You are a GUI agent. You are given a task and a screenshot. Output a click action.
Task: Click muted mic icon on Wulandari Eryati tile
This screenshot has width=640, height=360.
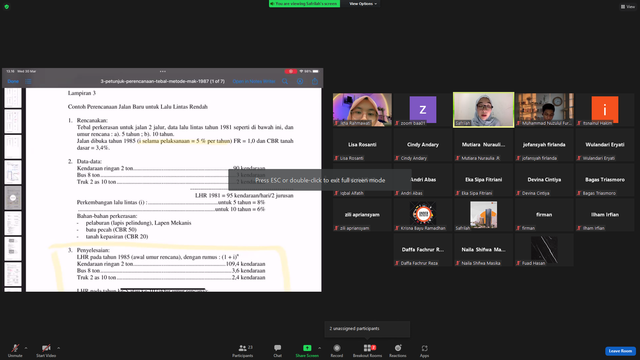tap(579, 158)
